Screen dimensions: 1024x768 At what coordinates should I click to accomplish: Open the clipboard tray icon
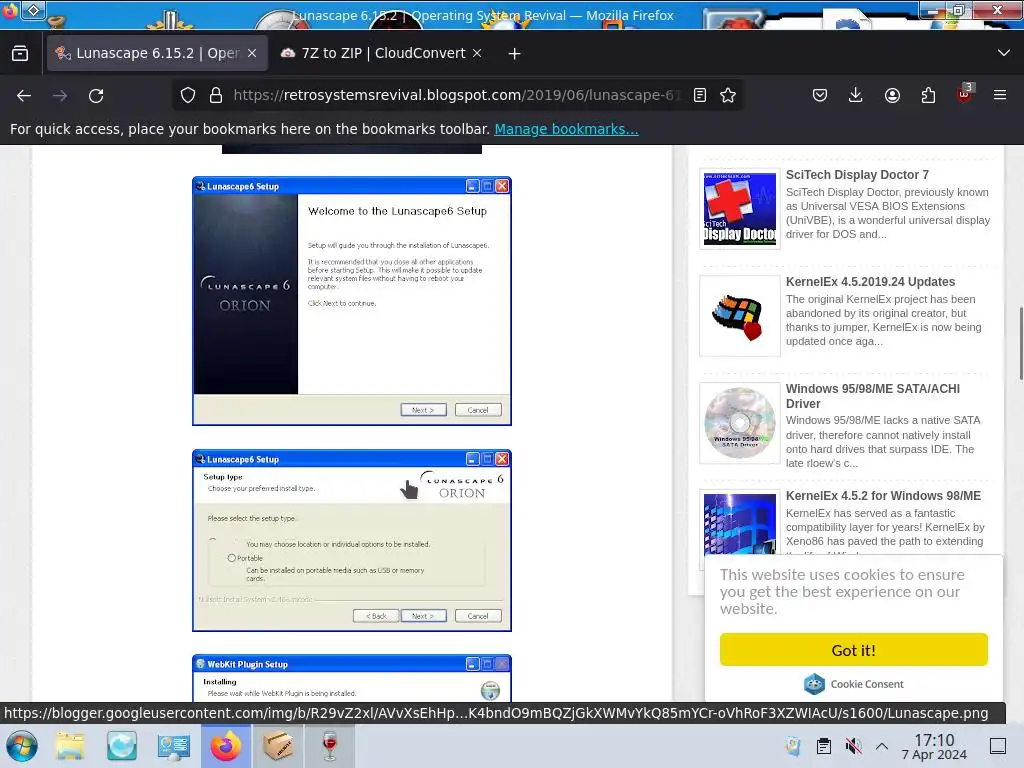click(824, 746)
